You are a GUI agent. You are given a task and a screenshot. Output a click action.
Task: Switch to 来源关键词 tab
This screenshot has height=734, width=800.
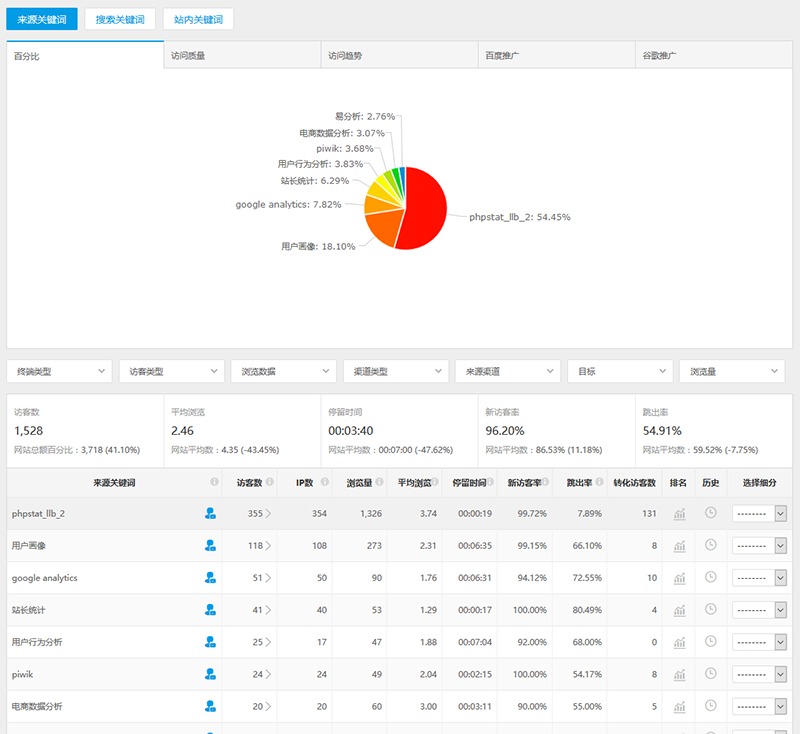tap(42, 19)
